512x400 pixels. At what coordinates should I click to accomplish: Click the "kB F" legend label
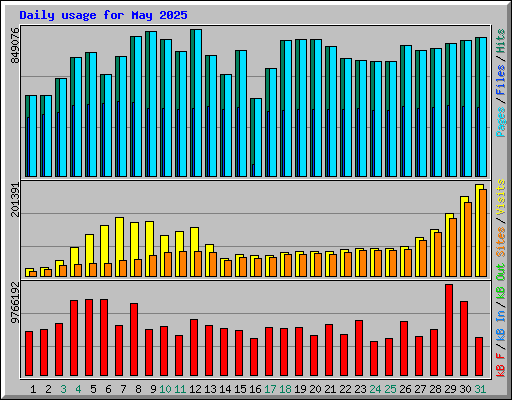click(501, 365)
